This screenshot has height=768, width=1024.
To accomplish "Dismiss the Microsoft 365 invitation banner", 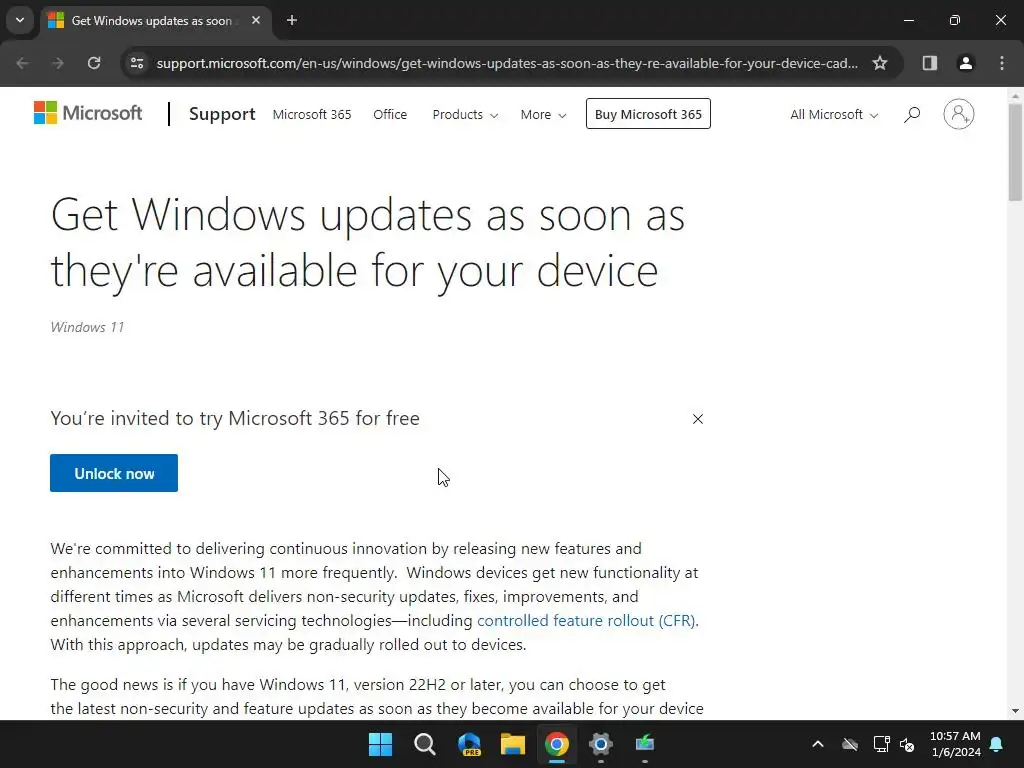I will click(697, 419).
